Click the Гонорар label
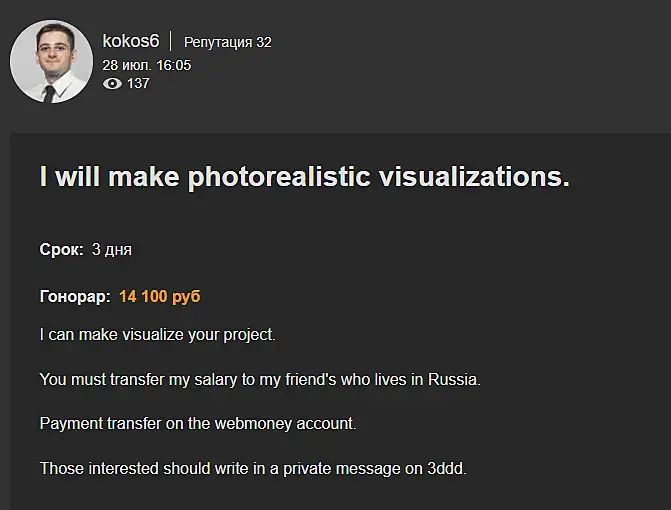This screenshot has width=671, height=510. point(74,297)
